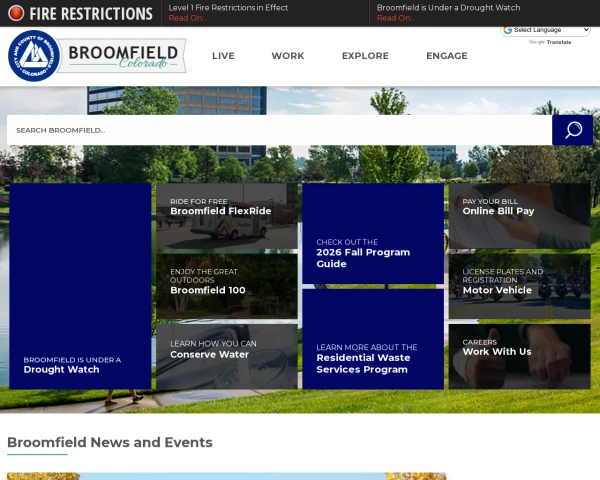Image resolution: width=600 pixels, height=480 pixels.
Task: Click the red fire restrictions alert icon
Action: pos(16,13)
